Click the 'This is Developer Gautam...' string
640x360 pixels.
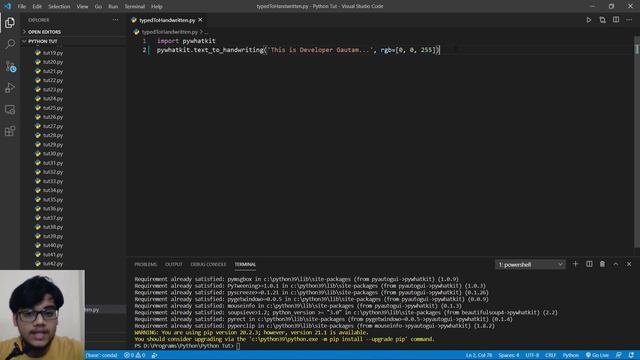coord(320,50)
